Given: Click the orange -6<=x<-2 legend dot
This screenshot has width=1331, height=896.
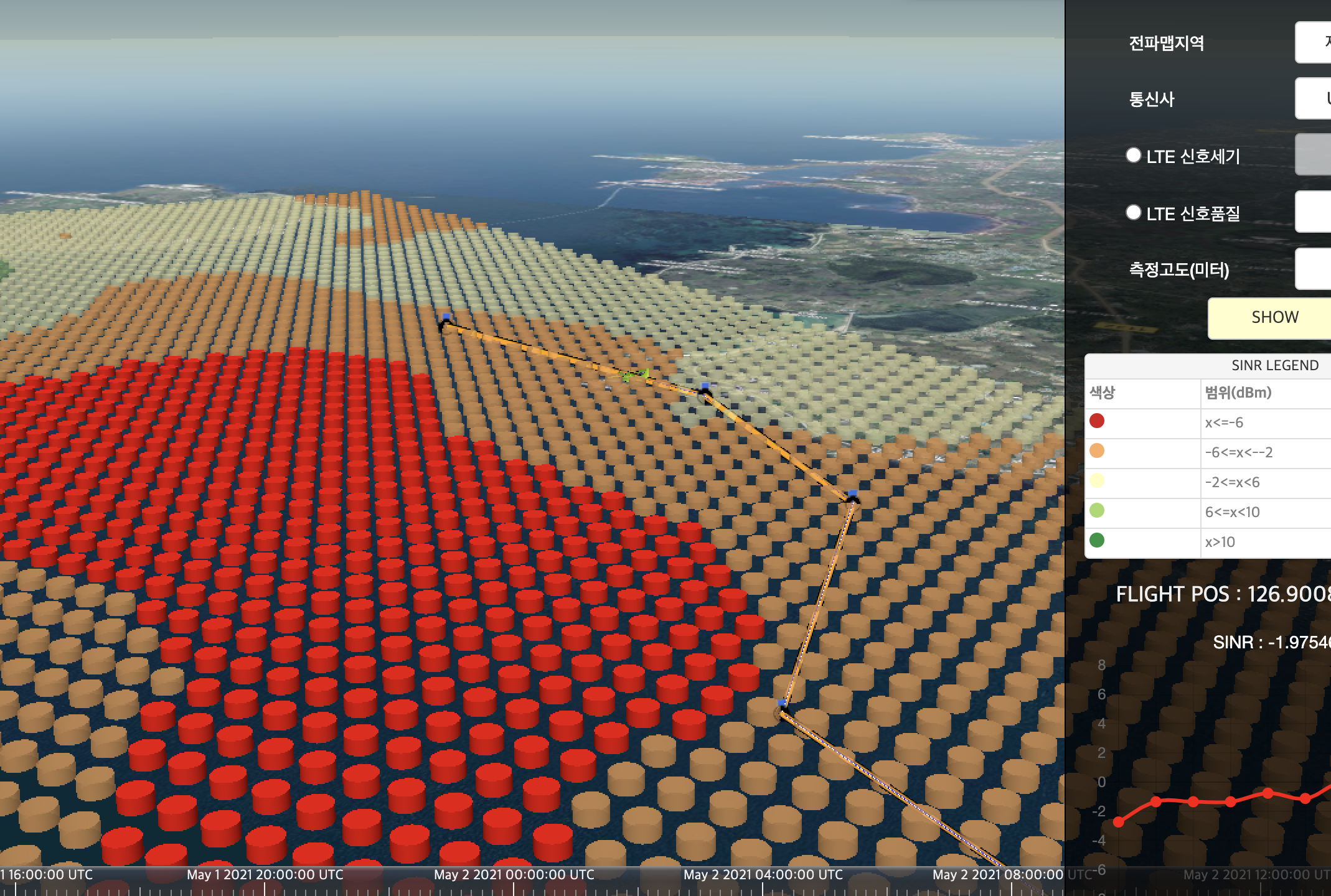Looking at the screenshot, I should [x=1097, y=451].
